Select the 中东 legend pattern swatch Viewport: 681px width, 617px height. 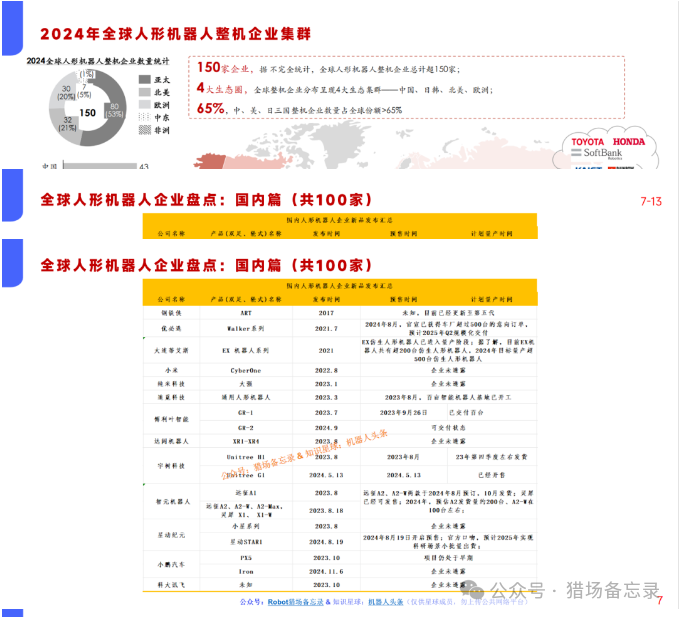[x=145, y=117]
